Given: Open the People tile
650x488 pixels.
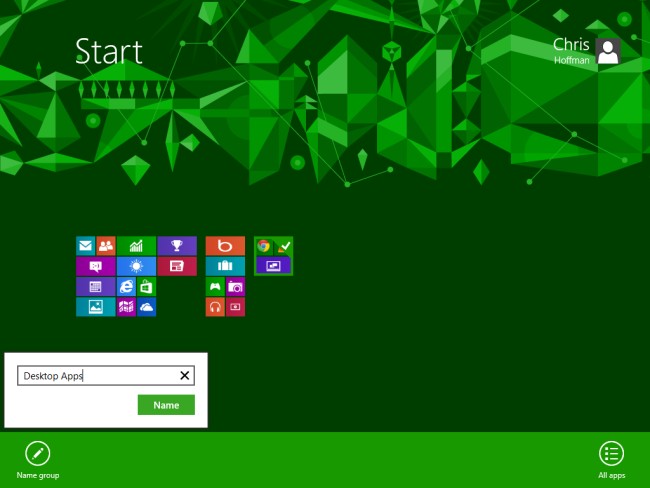Looking at the screenshot, I should (x=106, y=246).
